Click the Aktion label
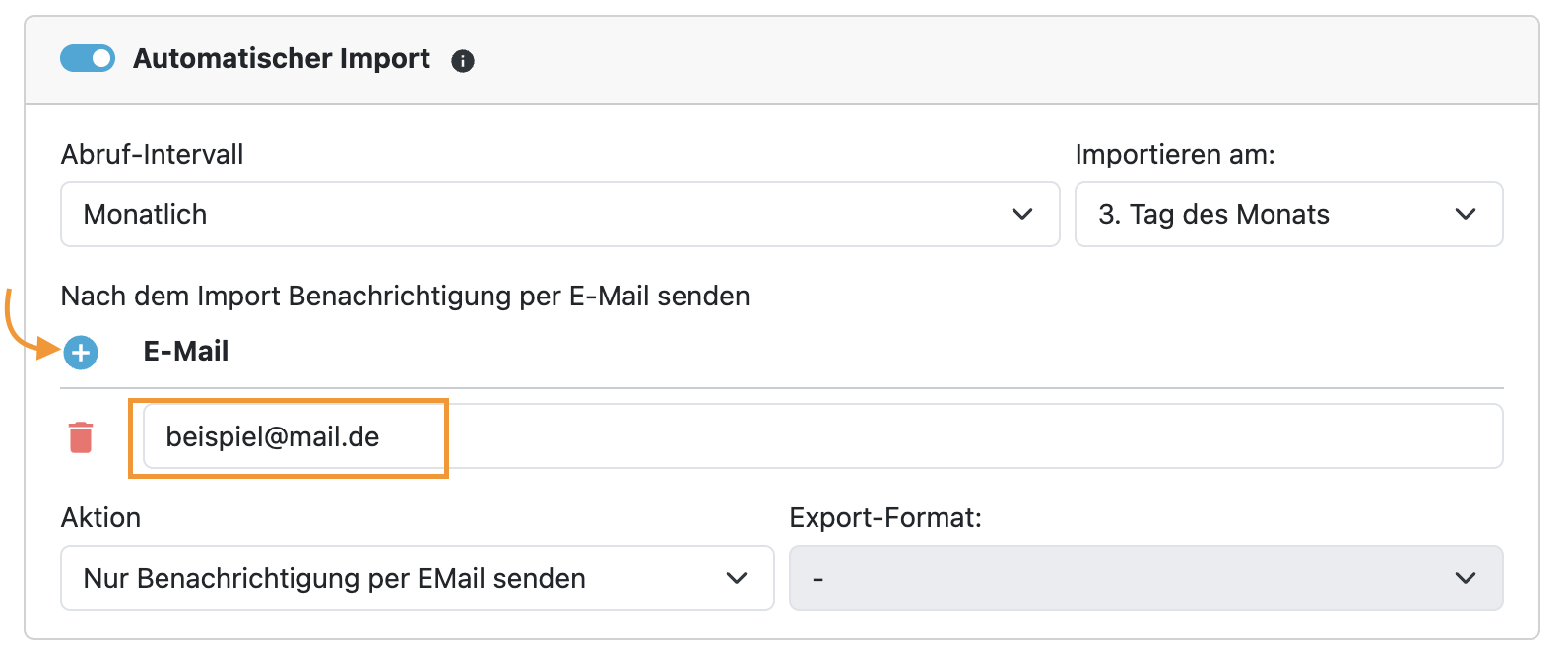The width and height of the screenshot is (1568, 660). [101, 518]
